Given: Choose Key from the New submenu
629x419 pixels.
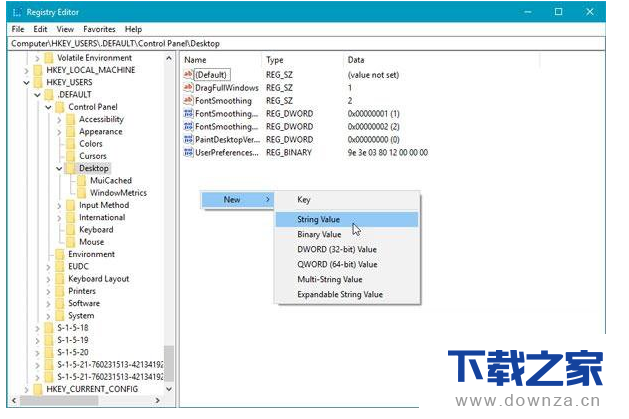Looking at the screenshot, I should [347, 200].
